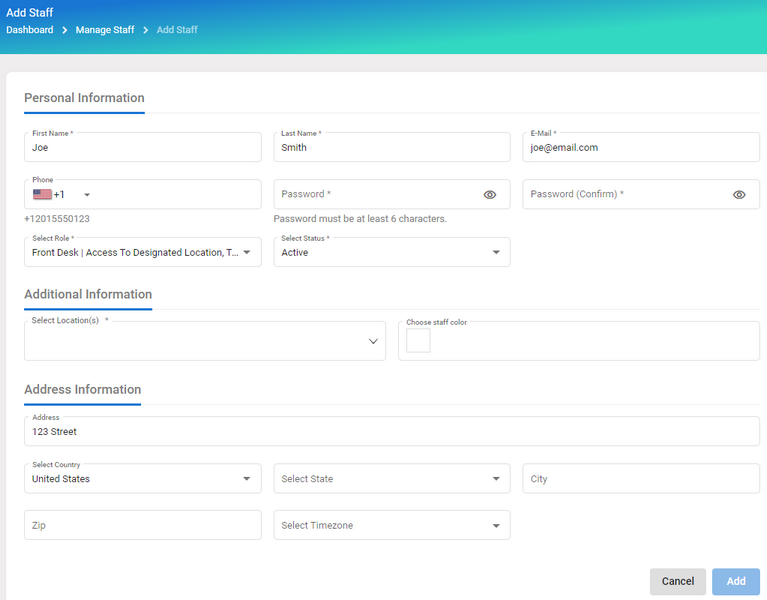This screenshot has height=600, width=767.
Task: Focus the Address field with 123 Street
Action: pos(392,431)
